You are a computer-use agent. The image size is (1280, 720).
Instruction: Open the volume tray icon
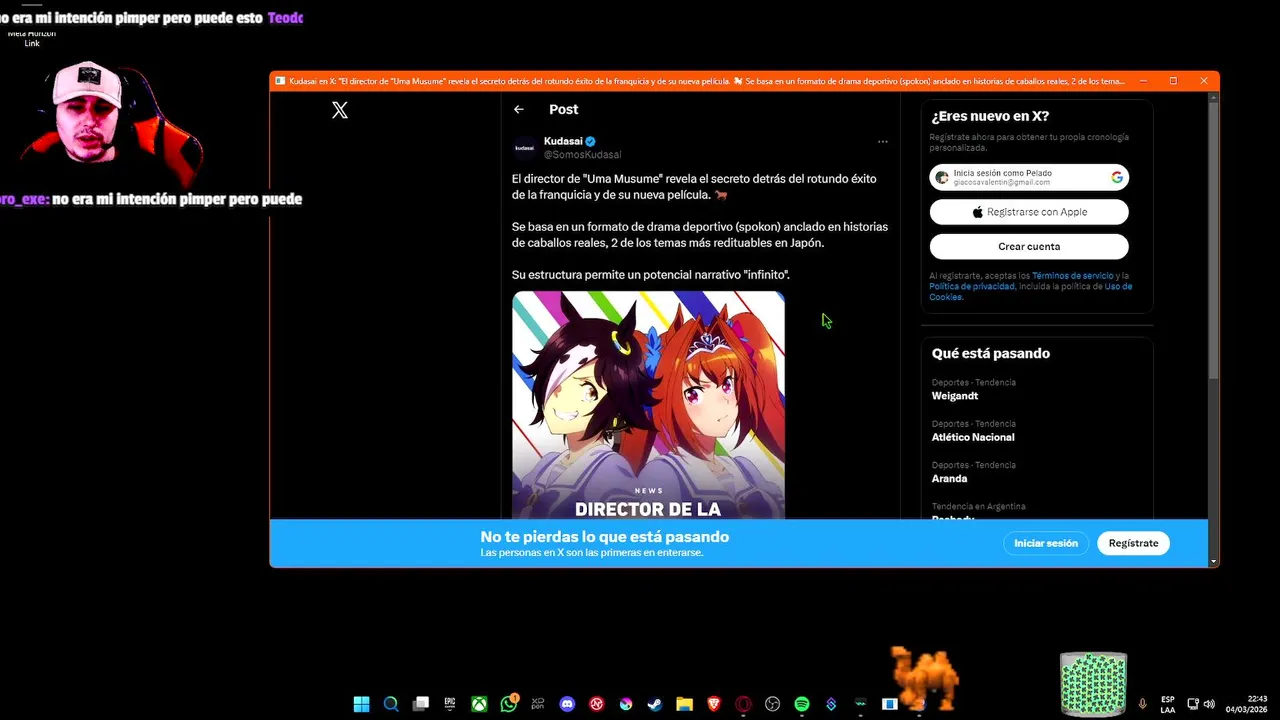(x=1209, y=704)
